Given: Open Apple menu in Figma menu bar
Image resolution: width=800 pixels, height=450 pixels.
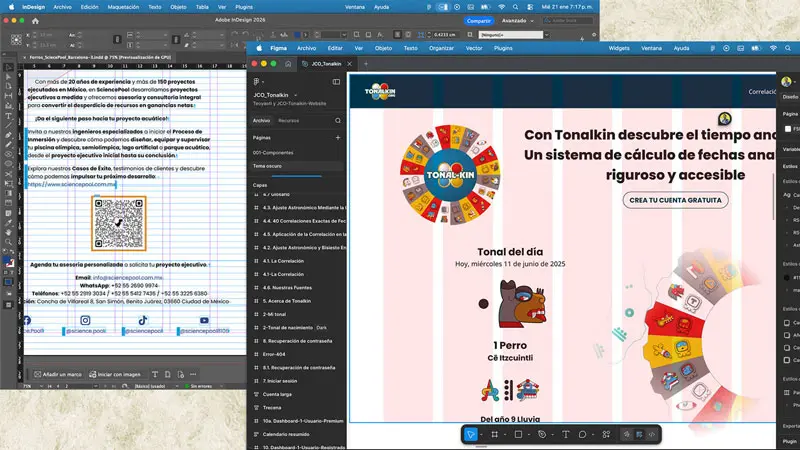Looking at the screenshot, I should 259,48.
